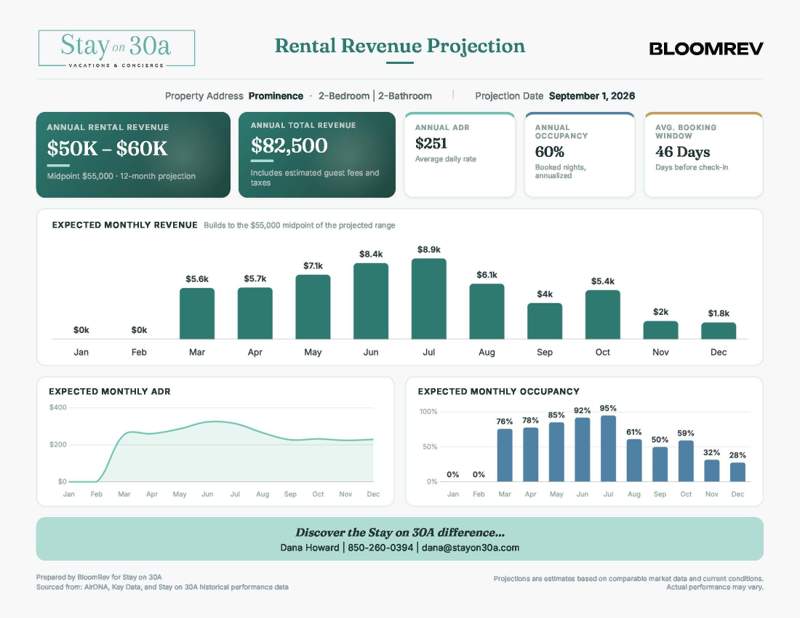Open the Annual ADR $251 card
Image resolution: width=800 pixels, height=618 pixels.
coord(460,155)
